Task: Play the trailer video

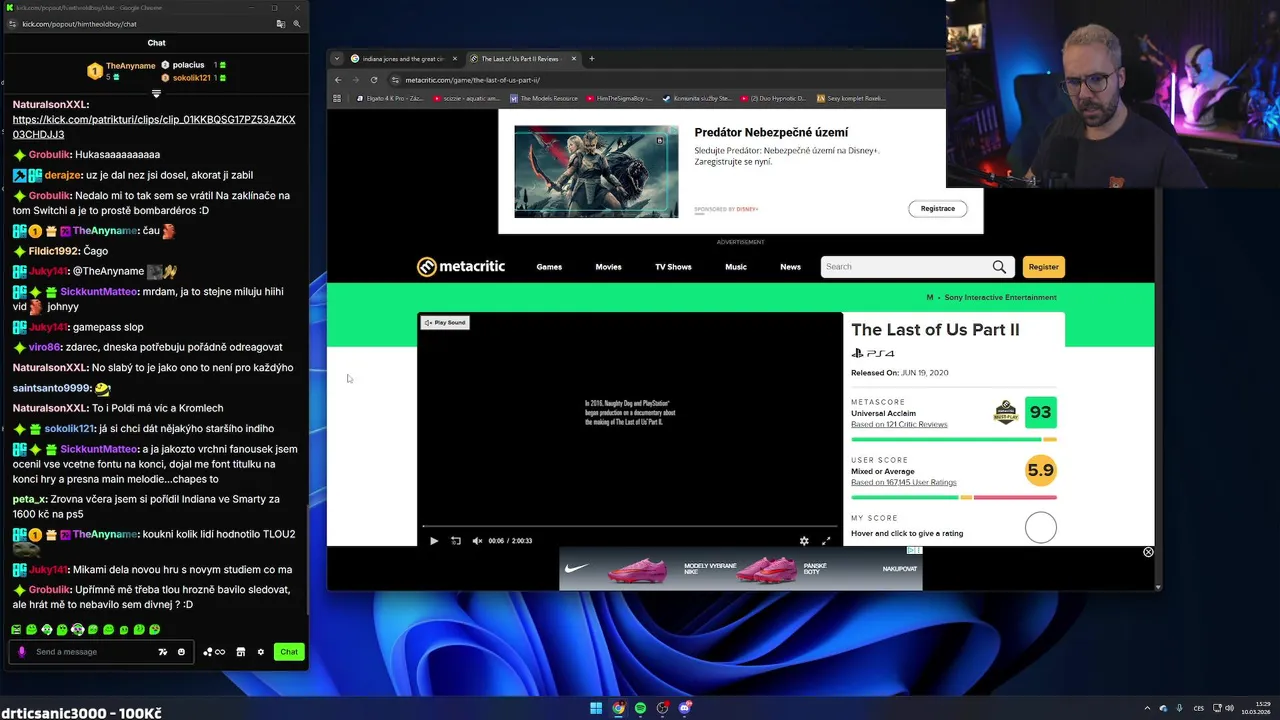Action: tap(434, 541)
